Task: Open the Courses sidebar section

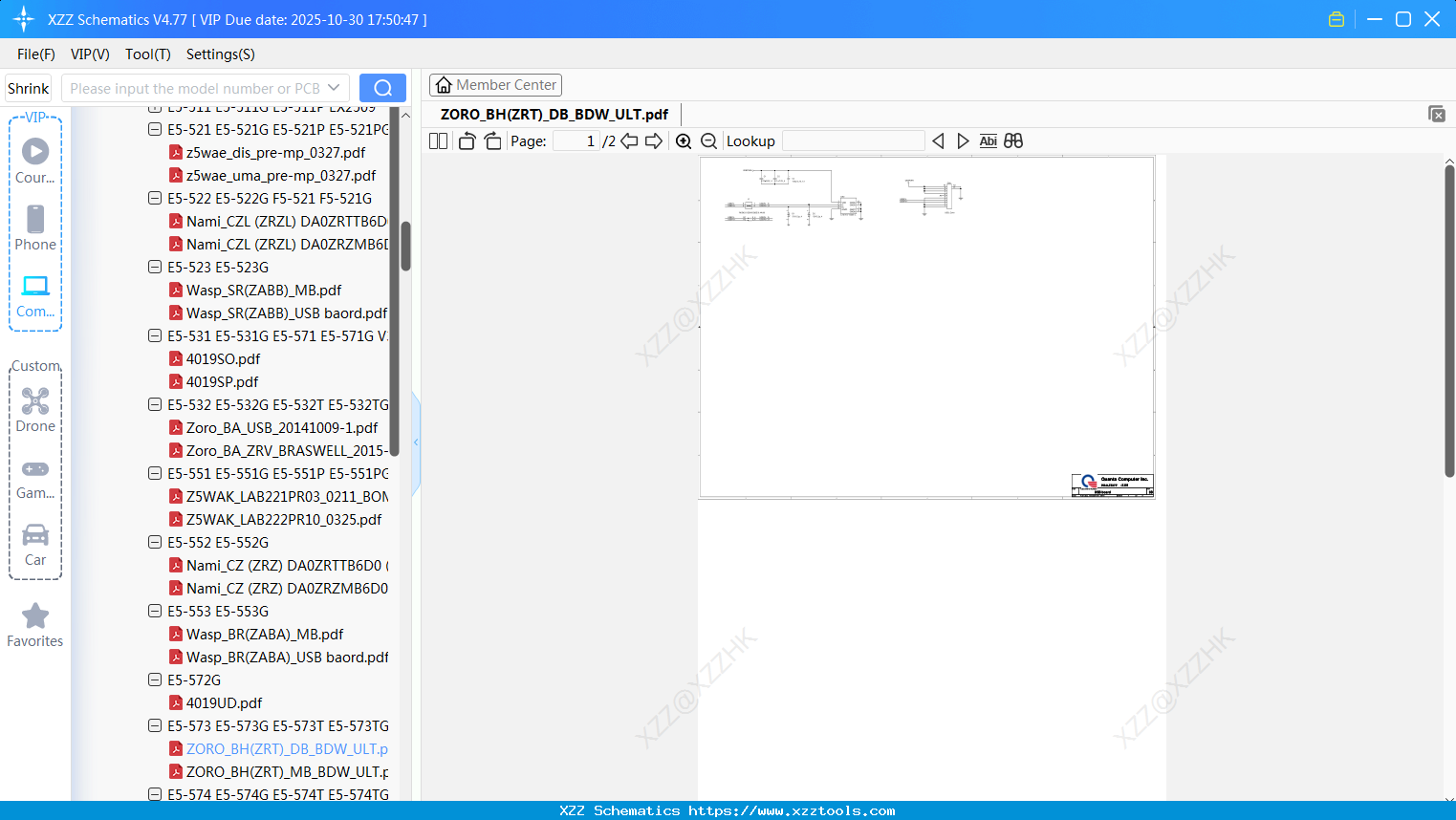Action: (x=35, y=161)
